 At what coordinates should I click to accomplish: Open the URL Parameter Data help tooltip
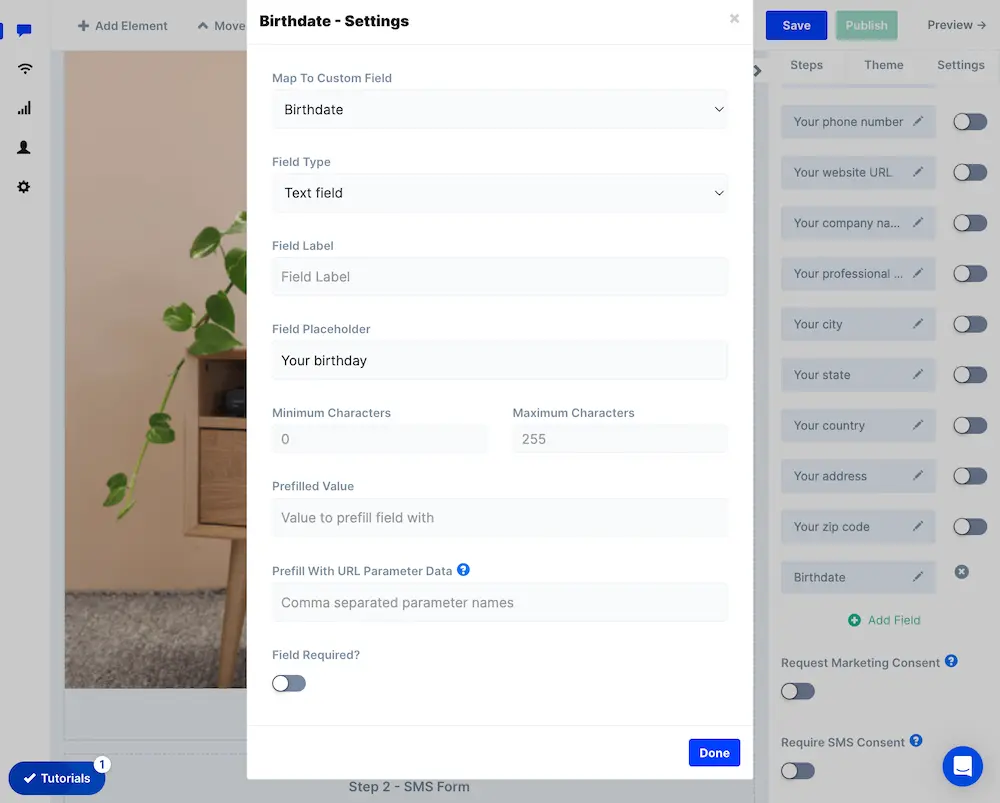click(463, 570)
